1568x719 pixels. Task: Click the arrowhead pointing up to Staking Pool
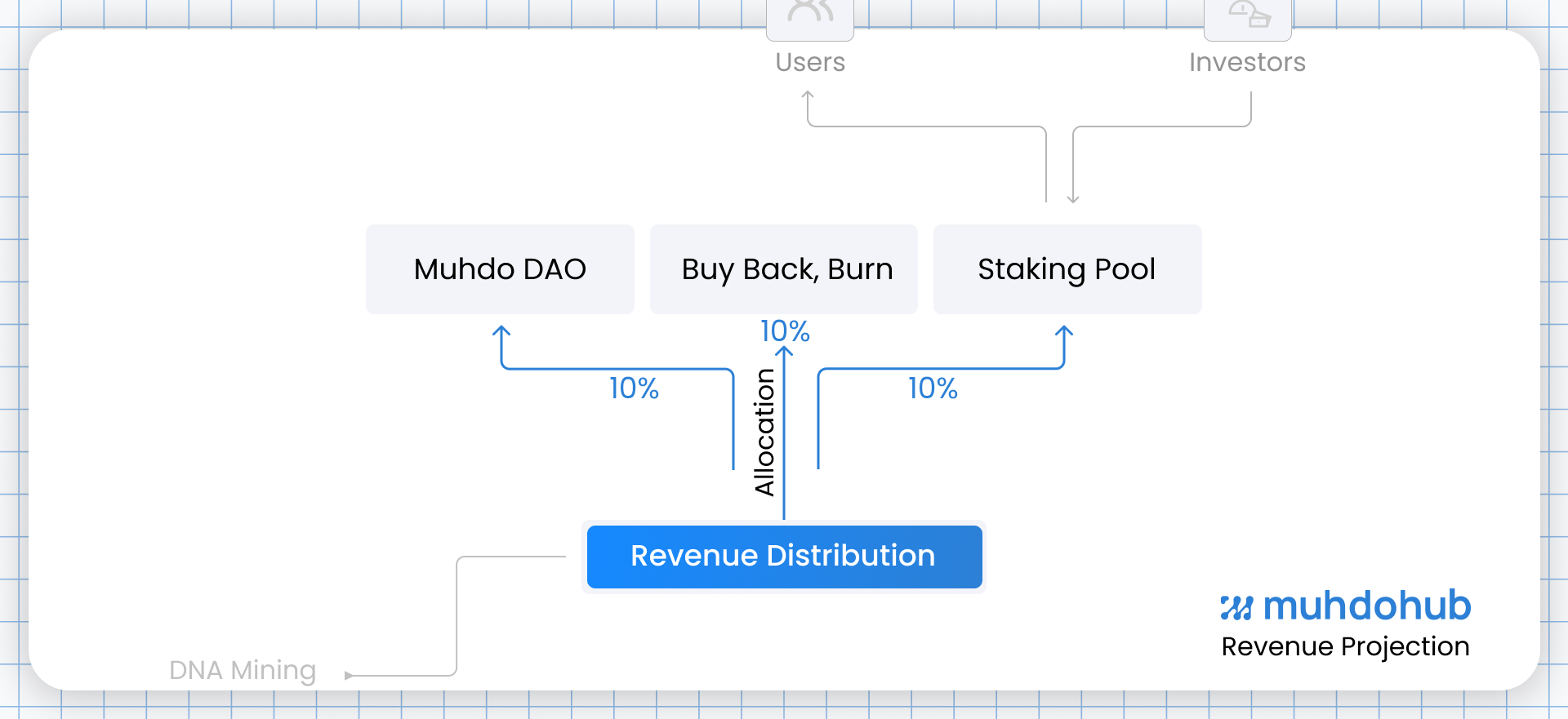tap(1063, 331)
